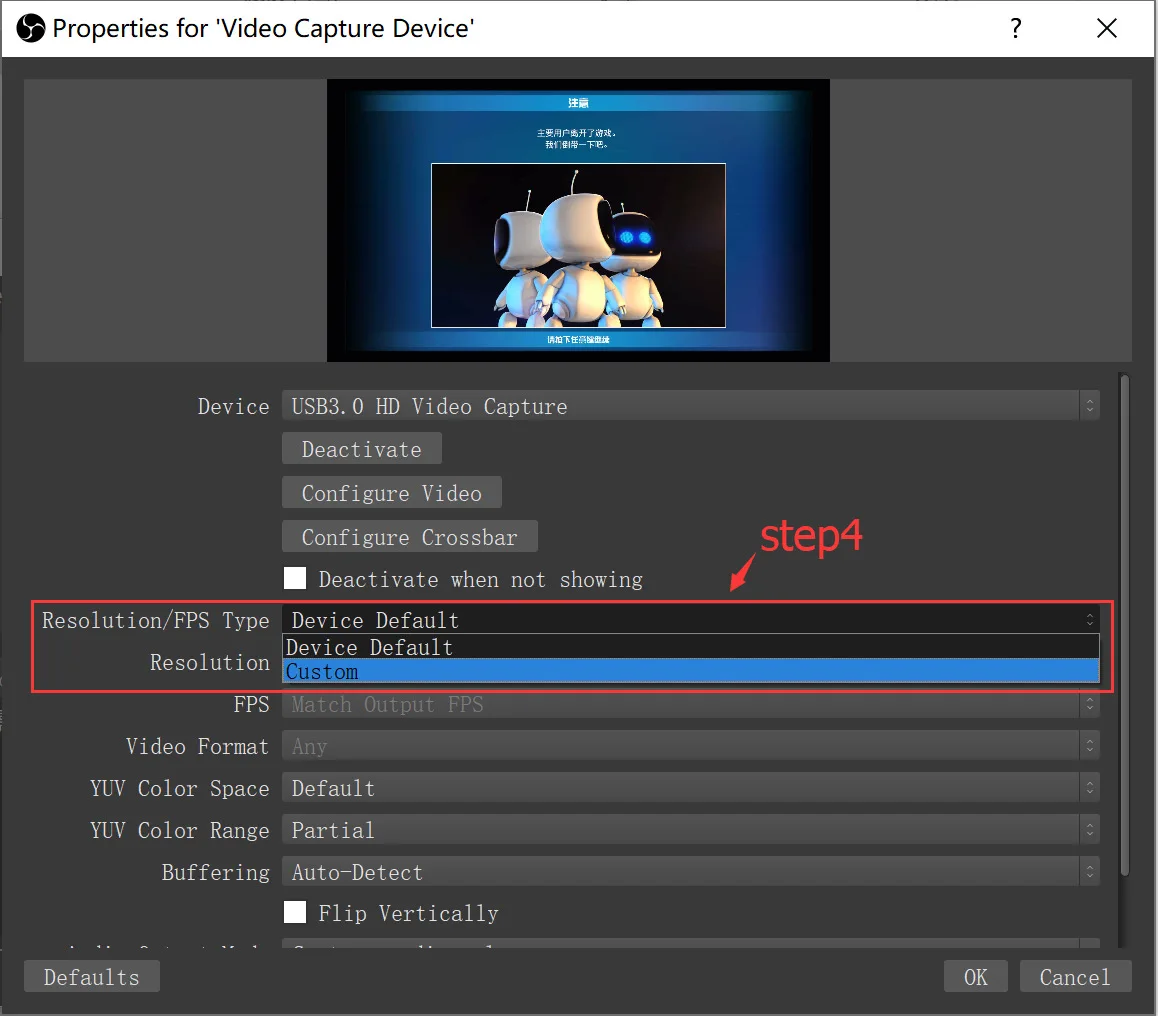
Task: Toggle Flip Vertically checkbox
Action: (x=295, y=913)
